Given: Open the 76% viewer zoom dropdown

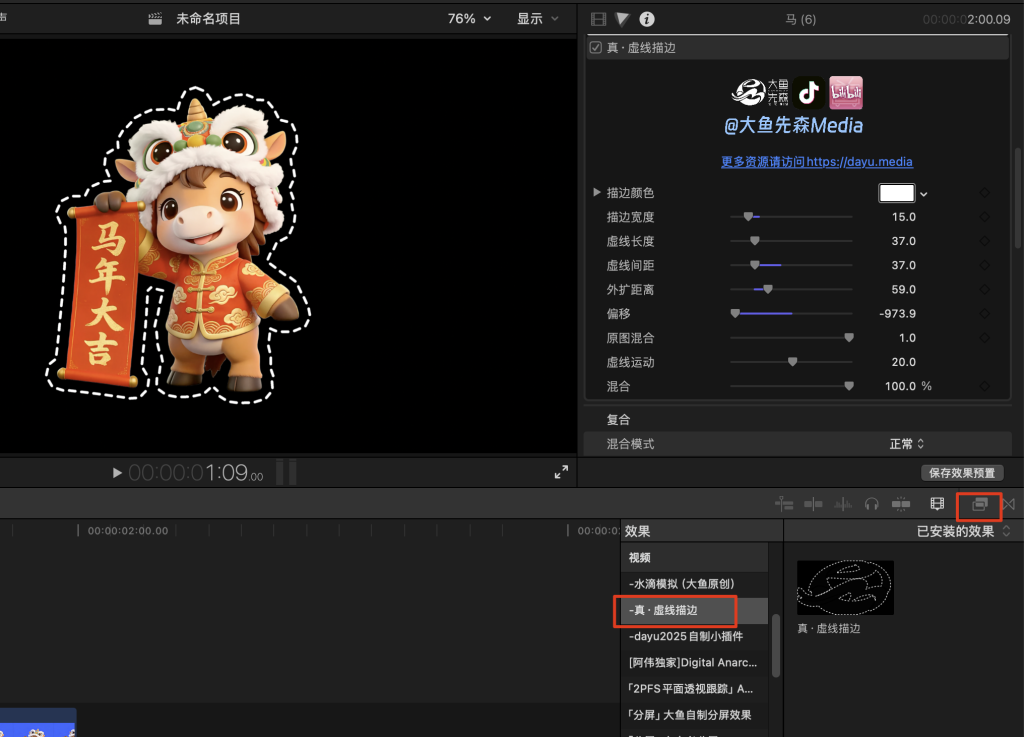Looking at the screenshot, I should click(469, 19).
